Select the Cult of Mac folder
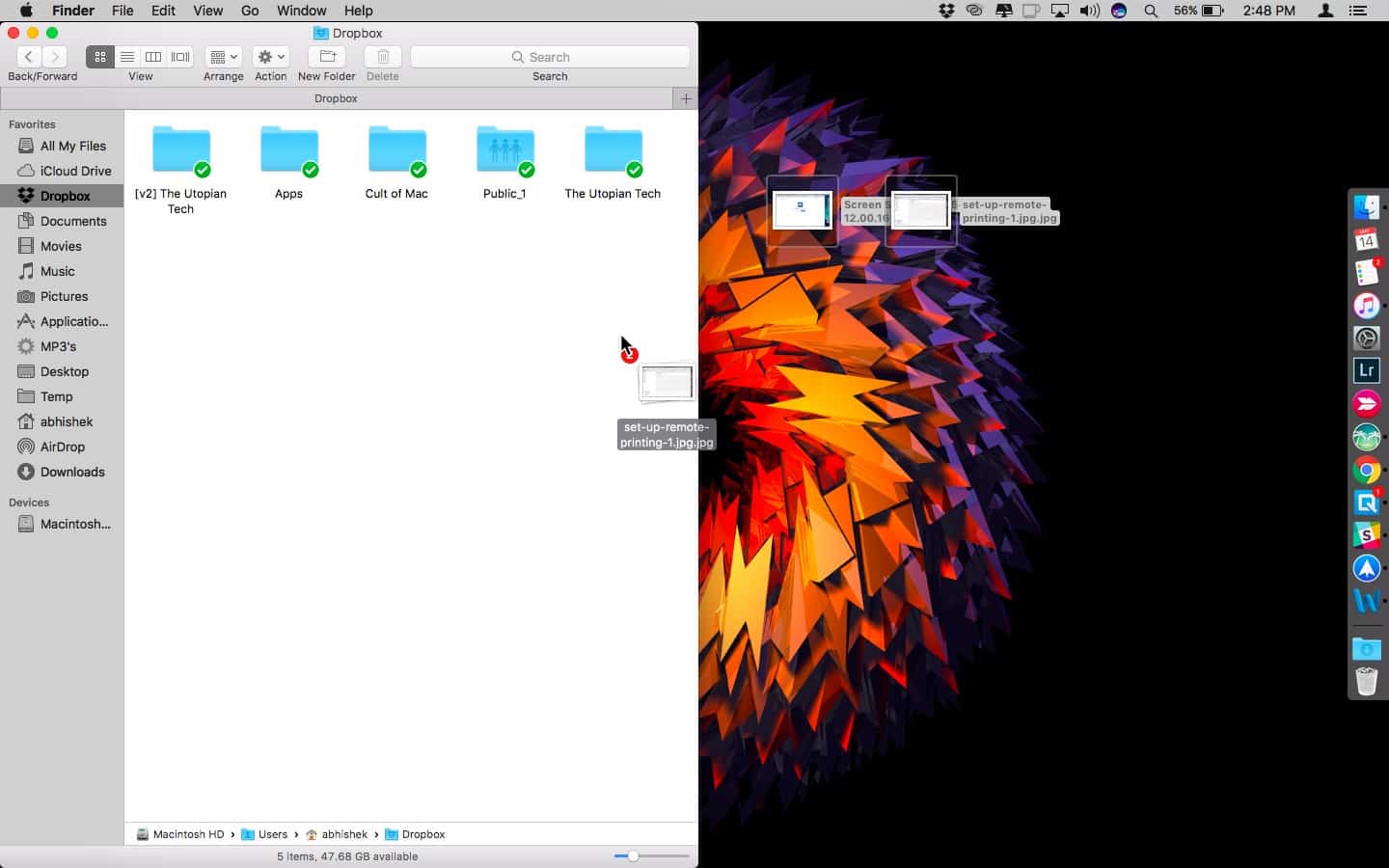 coord(396,154)
